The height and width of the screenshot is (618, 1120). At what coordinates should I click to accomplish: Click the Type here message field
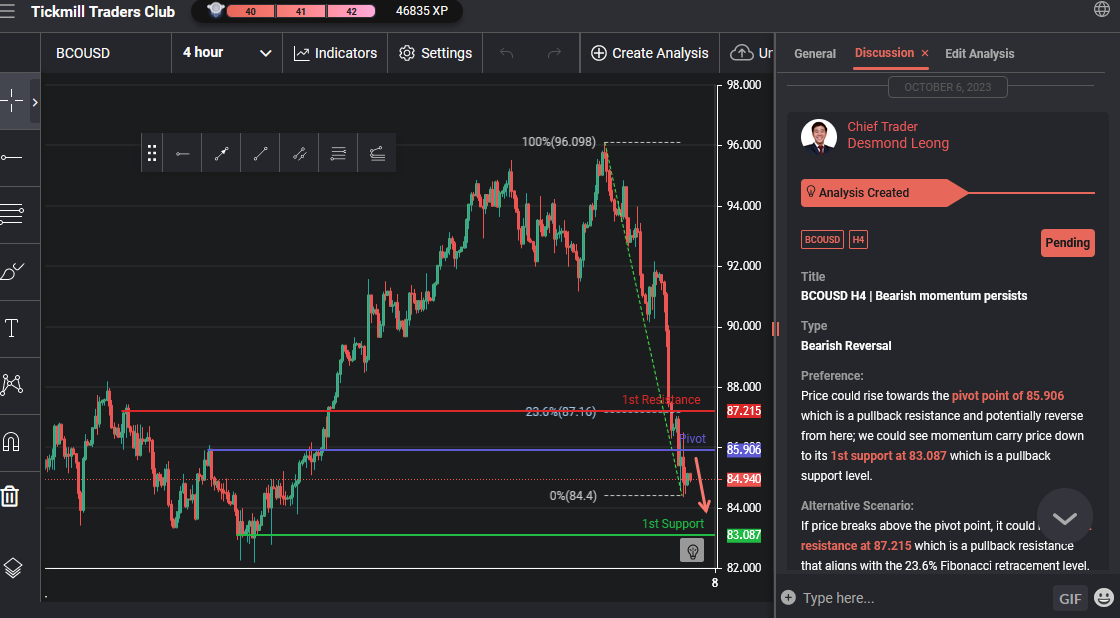coord(921,598)
